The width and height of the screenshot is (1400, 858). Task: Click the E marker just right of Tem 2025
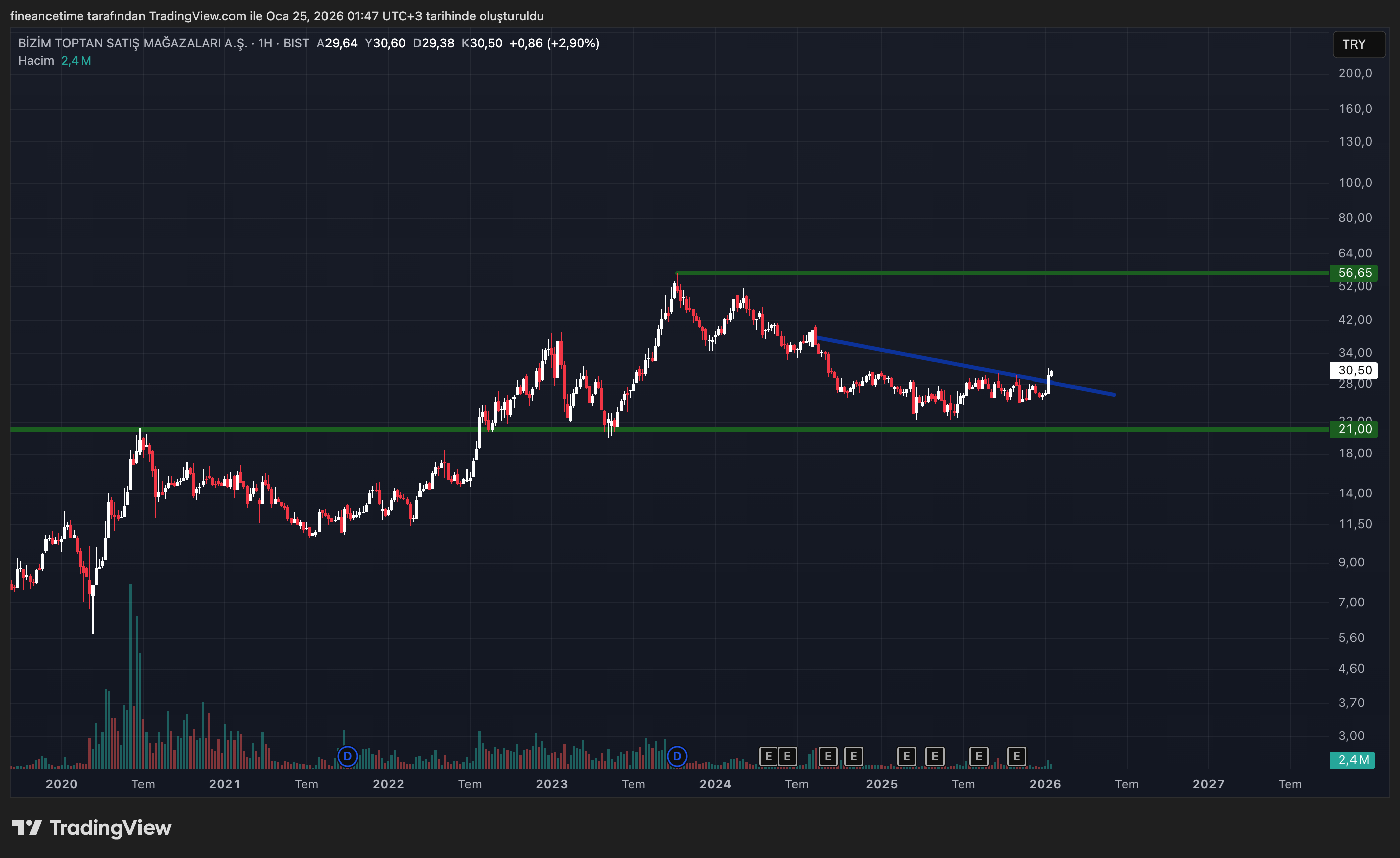(978, 756)
